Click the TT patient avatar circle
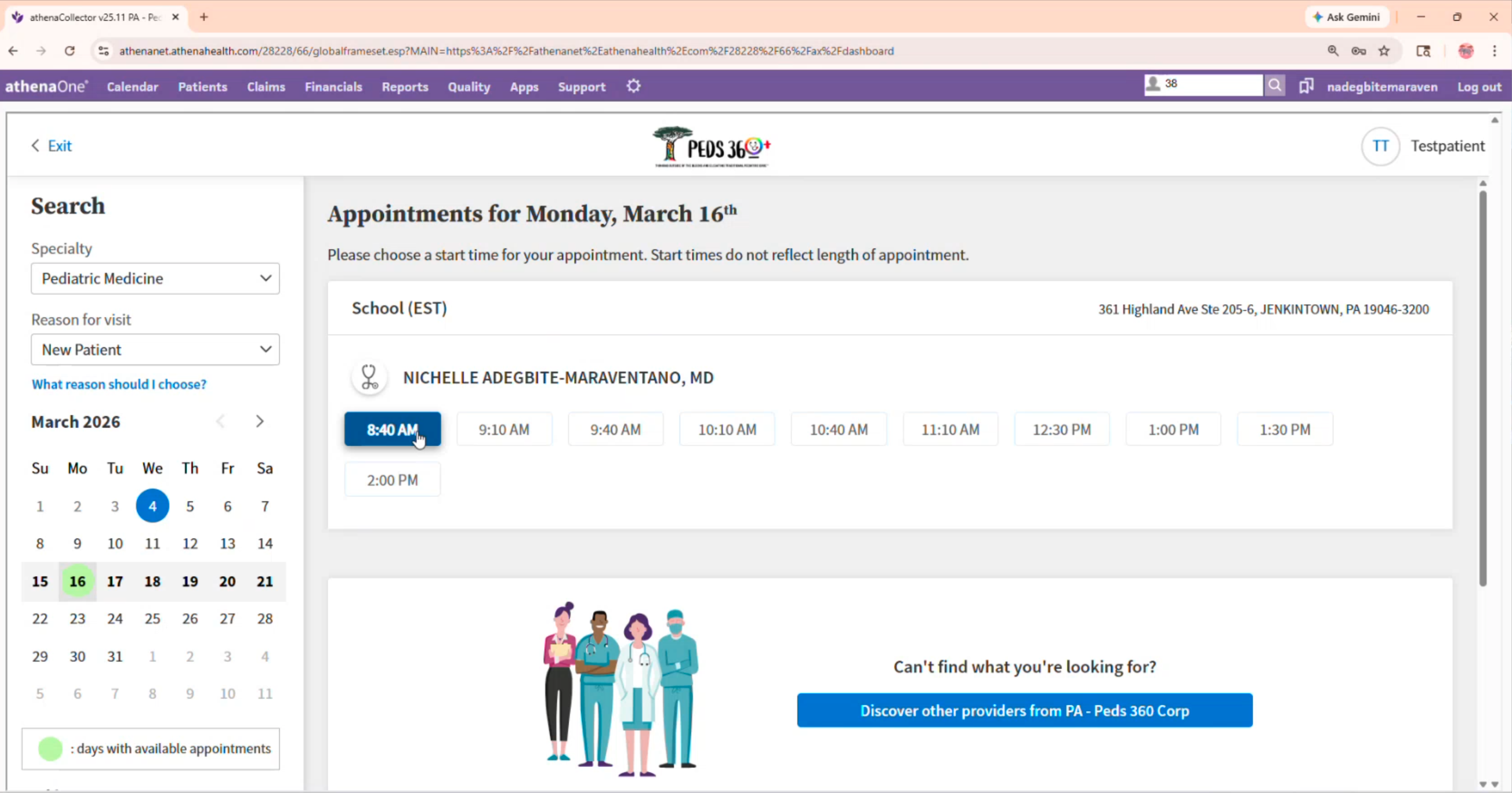 point(1381,146)
